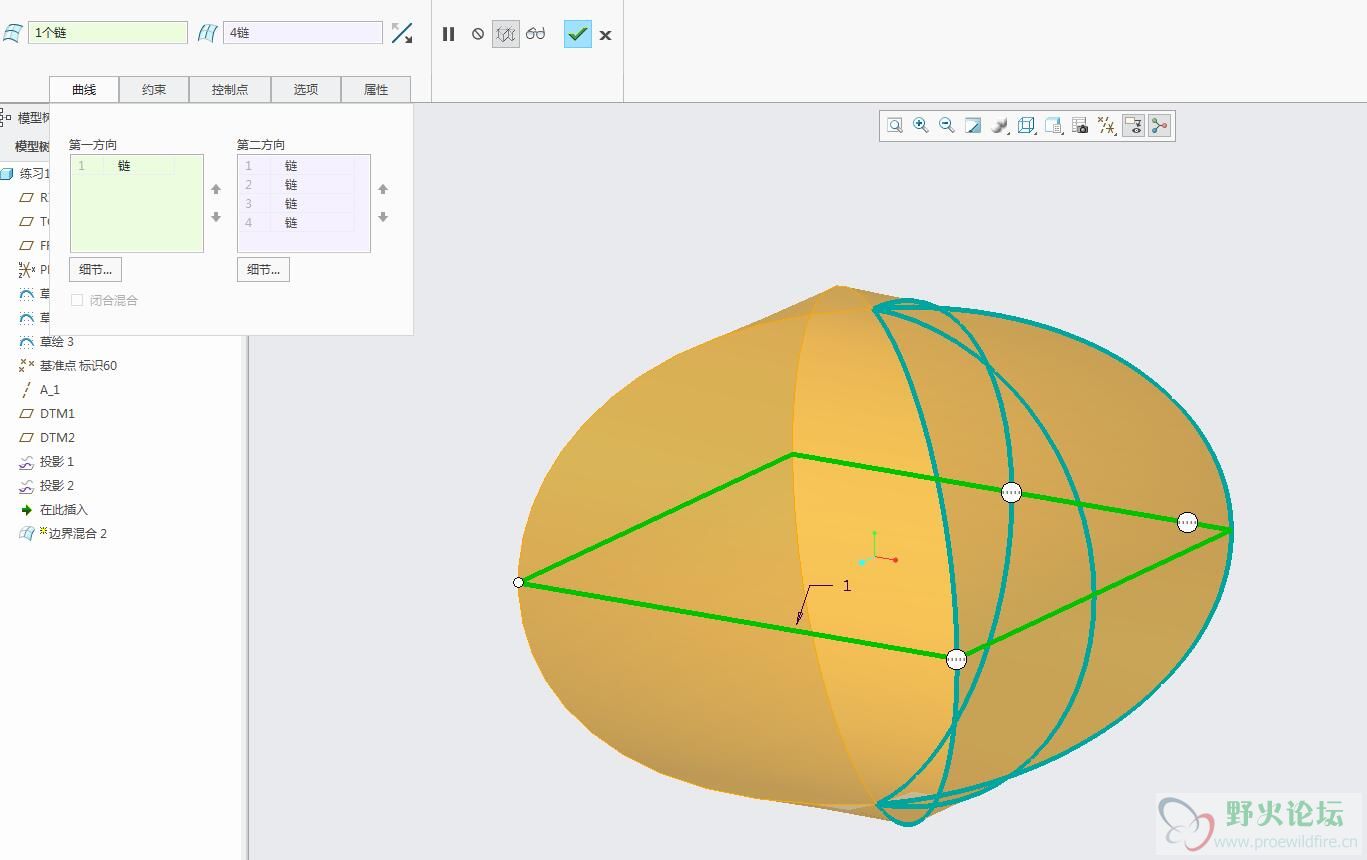The image size is (1367, 860).
Task: Open the 控制点 tab
Action: (x=230, y=89)
